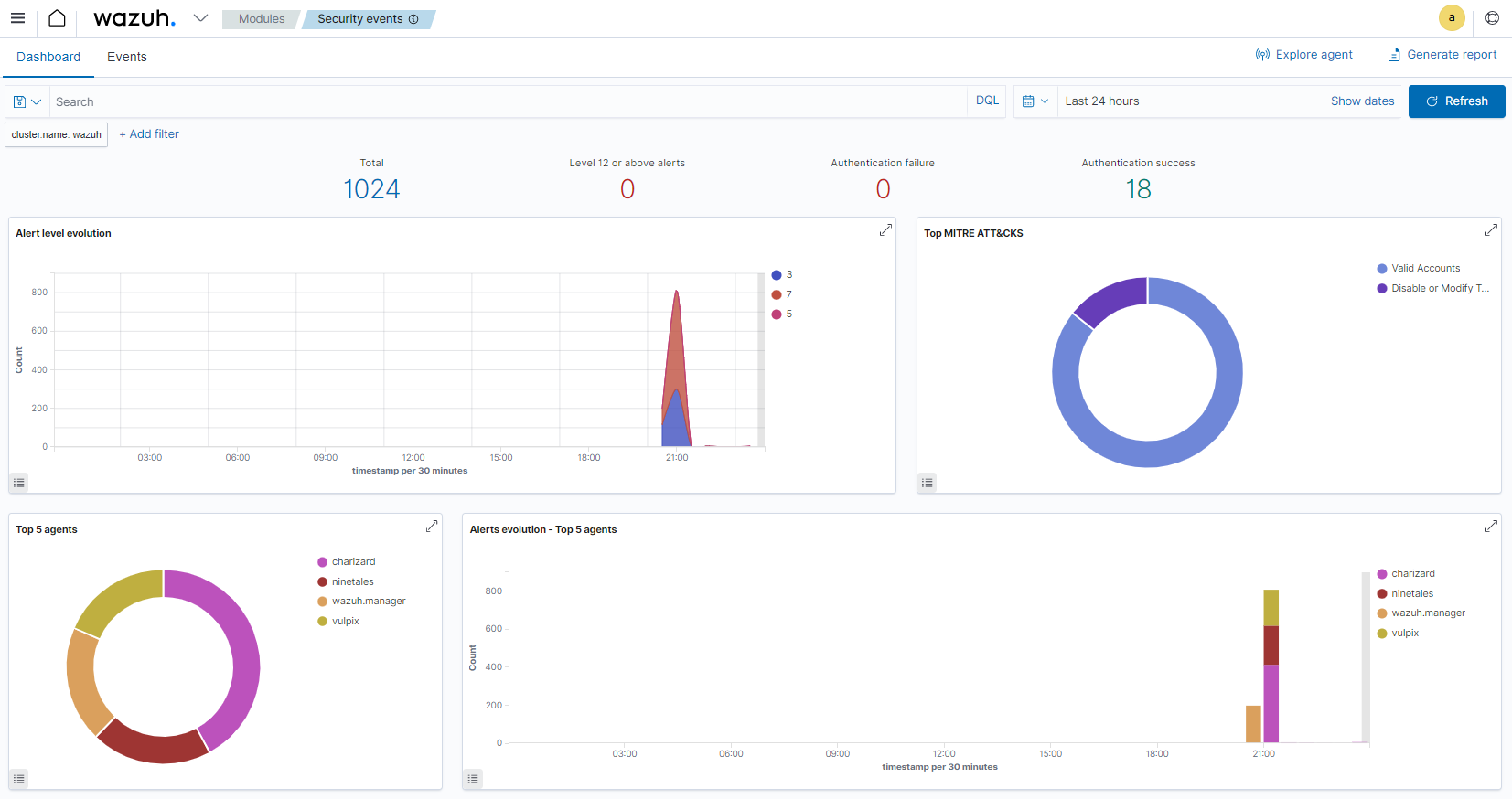
Task: Open the help globe icon
Action: click(1492, 18)
